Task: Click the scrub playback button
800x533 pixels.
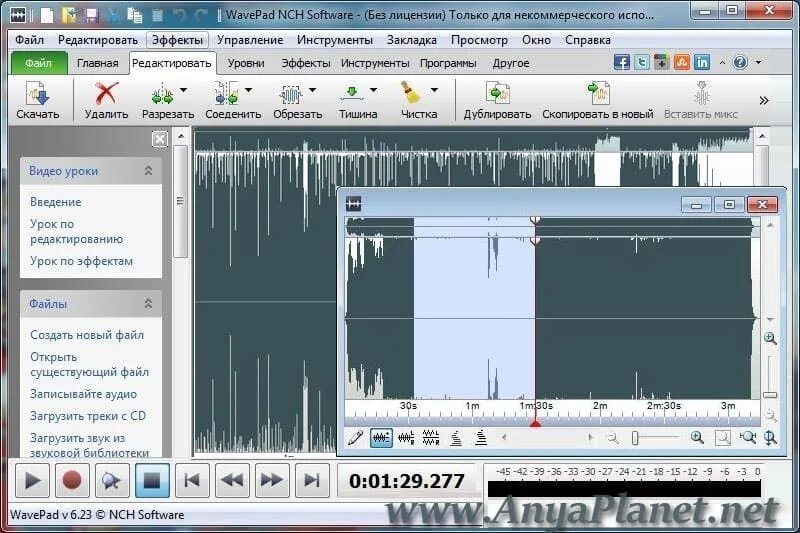Action: 112,480
